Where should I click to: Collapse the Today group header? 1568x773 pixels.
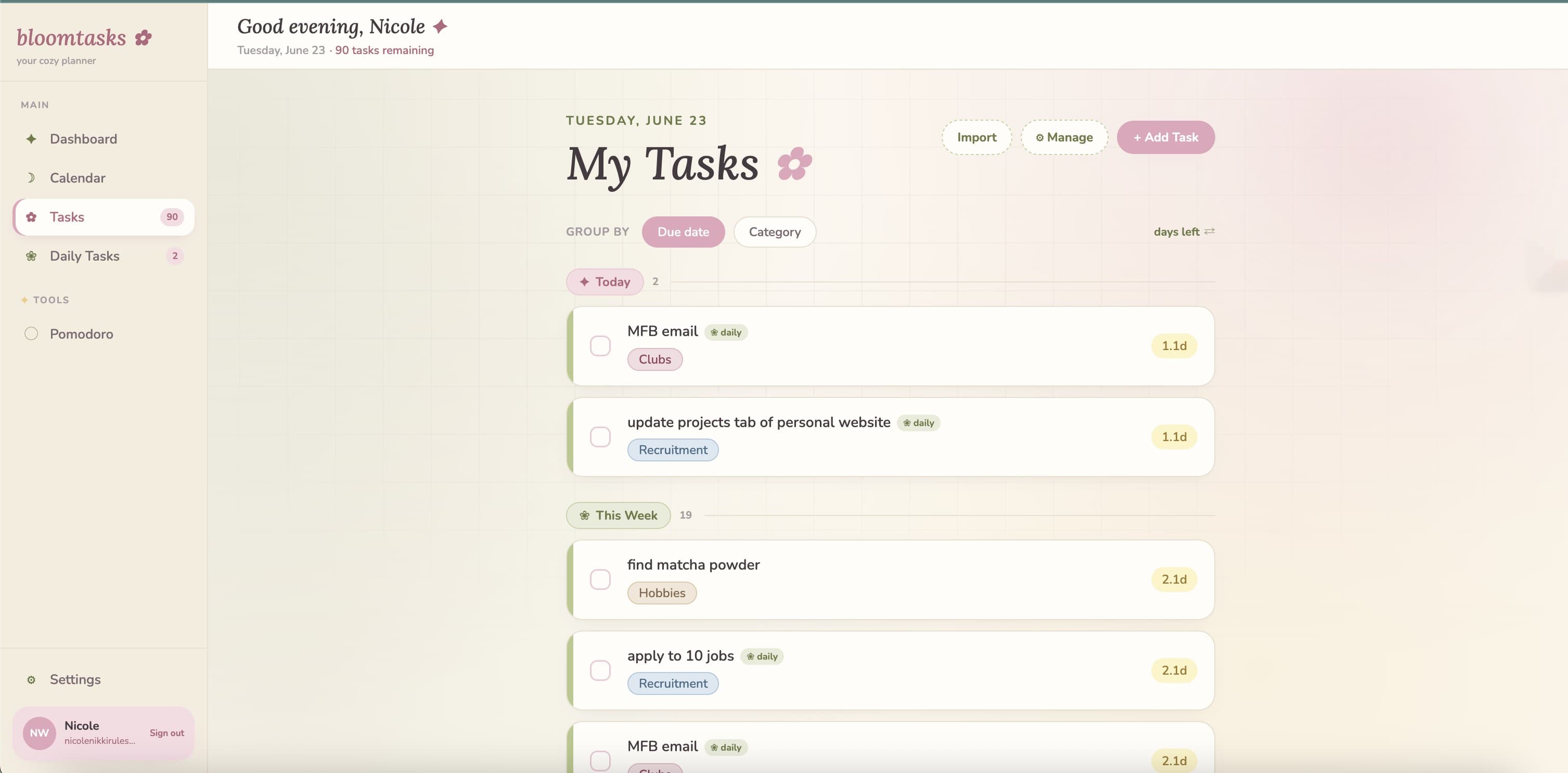605,282
